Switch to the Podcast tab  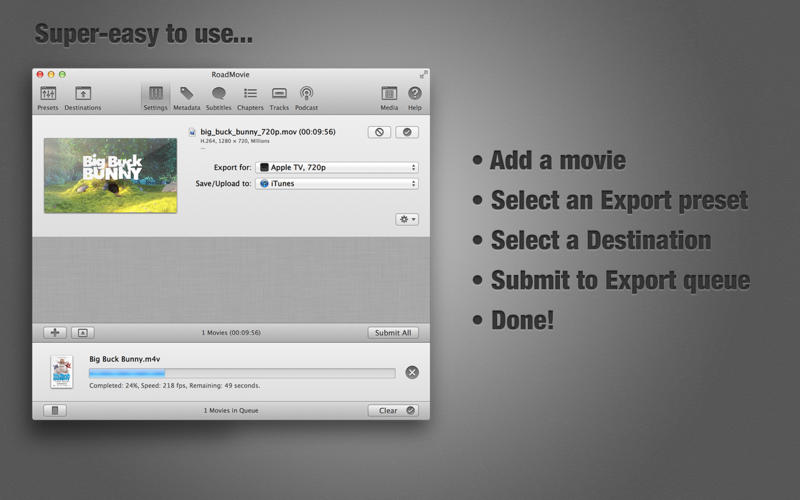pyautogui.click(x=306, y=98)
